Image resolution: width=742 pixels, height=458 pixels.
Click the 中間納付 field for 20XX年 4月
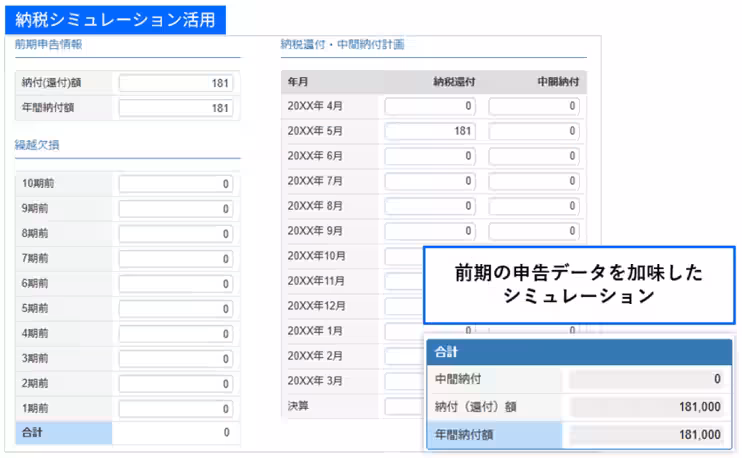click(534, 106)
